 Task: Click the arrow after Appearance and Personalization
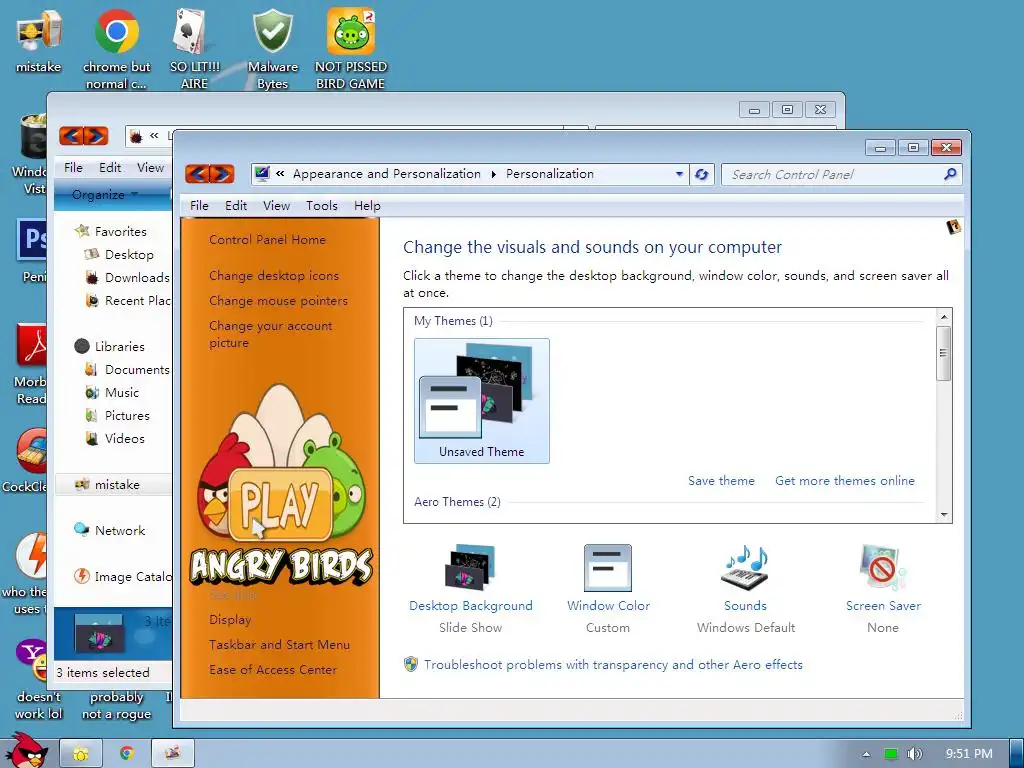click(493, 174)
